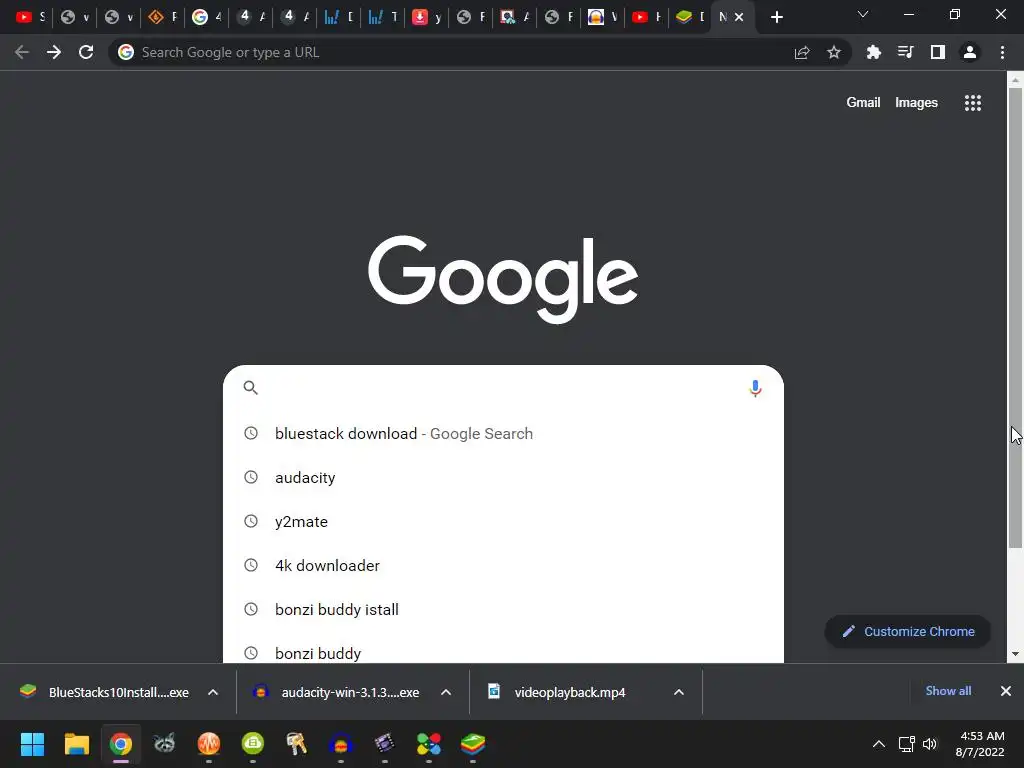Viewport: 1024px width, 768px height.
Task: Open Audacity from the taskbar
Action: (x=341, y=744)
